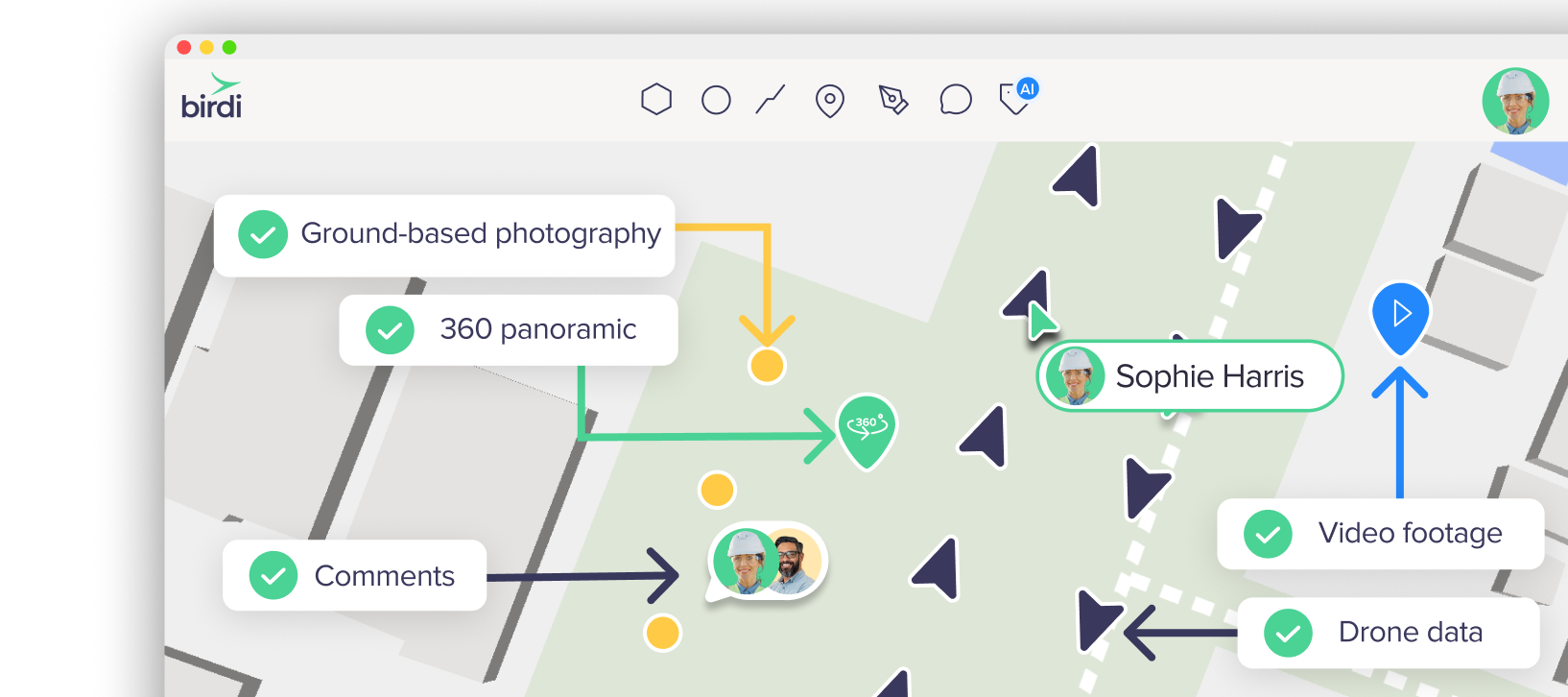
Task: Select the comment bubble tool
Action: 956,100
